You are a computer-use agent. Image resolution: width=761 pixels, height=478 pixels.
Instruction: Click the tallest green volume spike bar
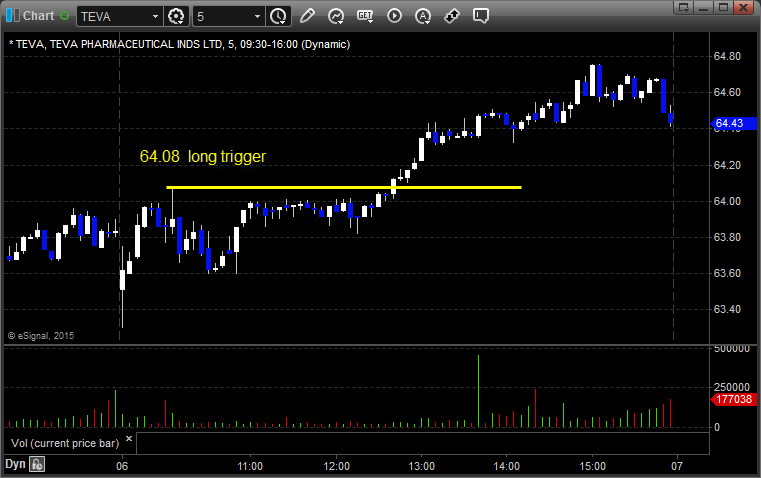[478, 391]
